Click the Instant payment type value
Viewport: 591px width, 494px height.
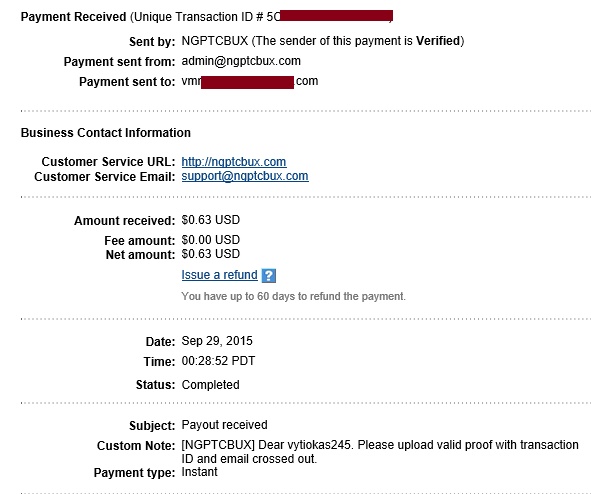[x=199, y=472]
